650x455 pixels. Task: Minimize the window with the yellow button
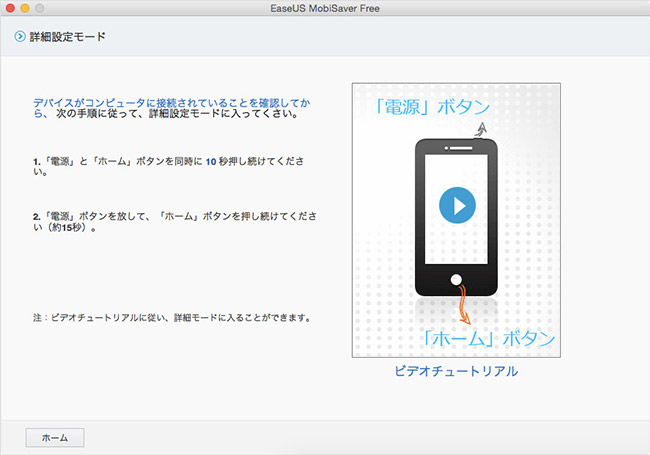(25, 8)
